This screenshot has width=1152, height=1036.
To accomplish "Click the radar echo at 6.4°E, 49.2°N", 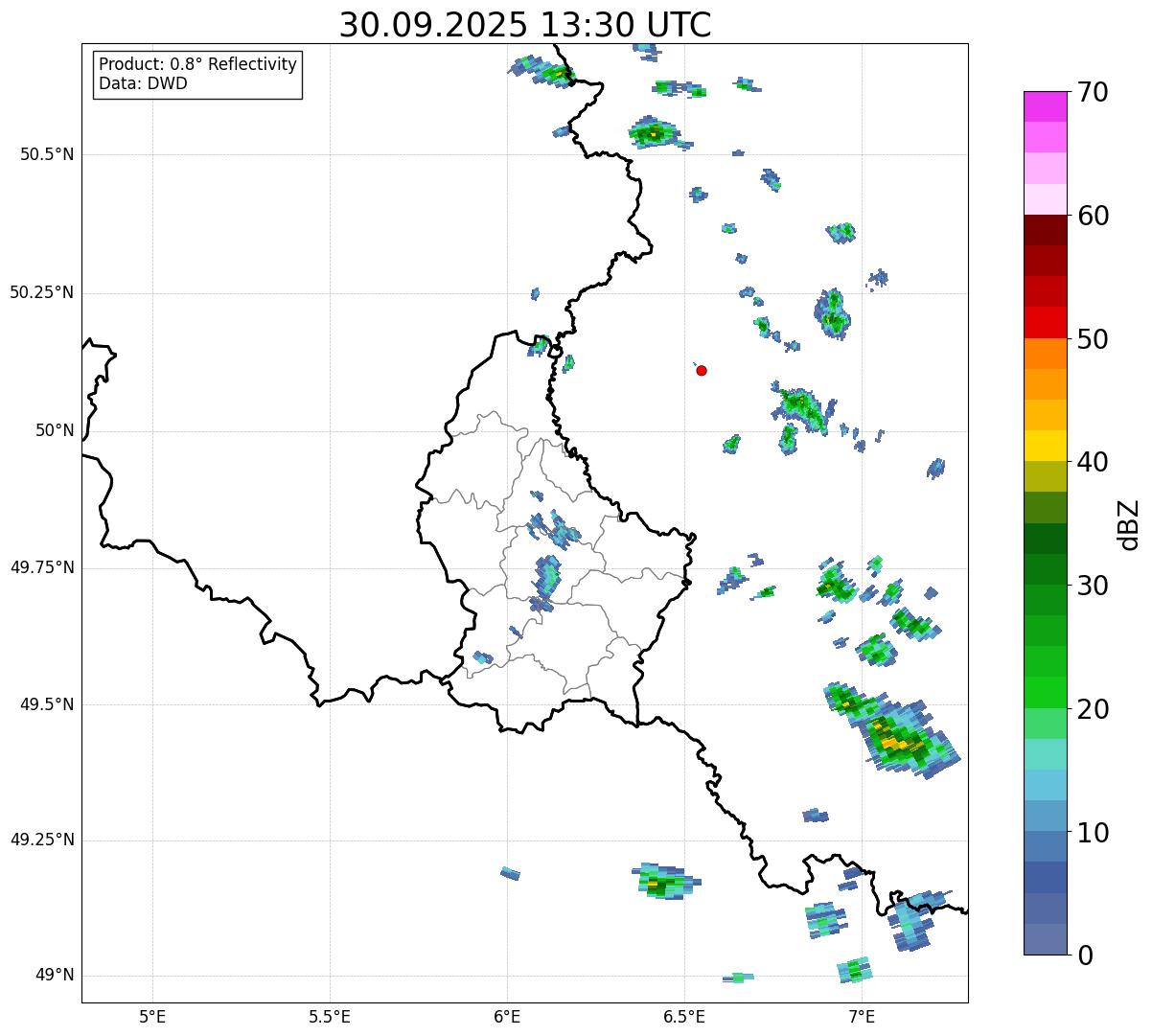I will (x=661, y=881).
